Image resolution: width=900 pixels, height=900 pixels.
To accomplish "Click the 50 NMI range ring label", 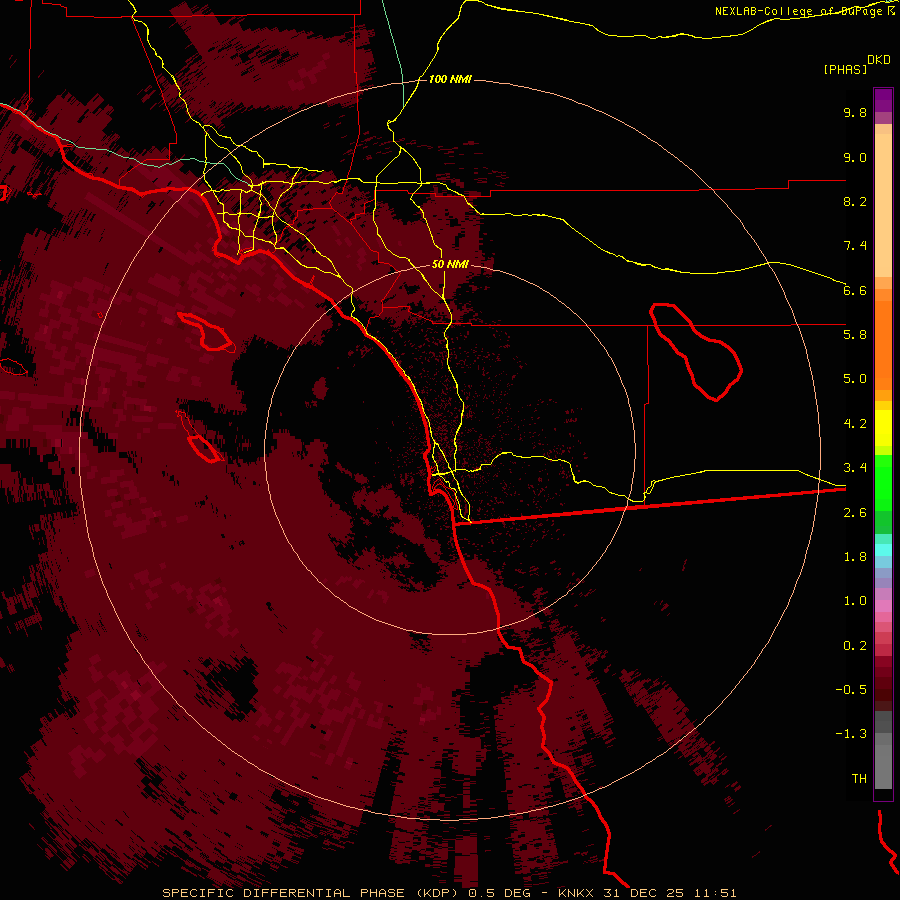I will [x=450, y=264].
